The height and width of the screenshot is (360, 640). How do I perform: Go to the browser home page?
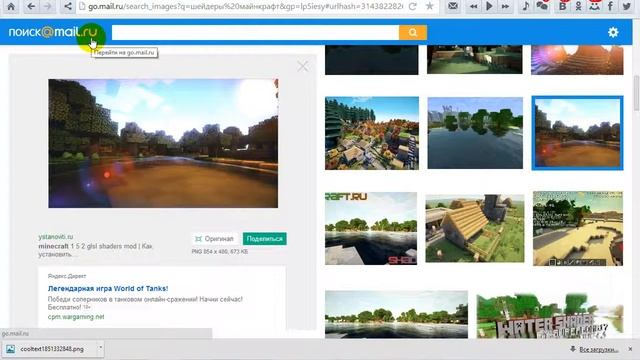11,7
